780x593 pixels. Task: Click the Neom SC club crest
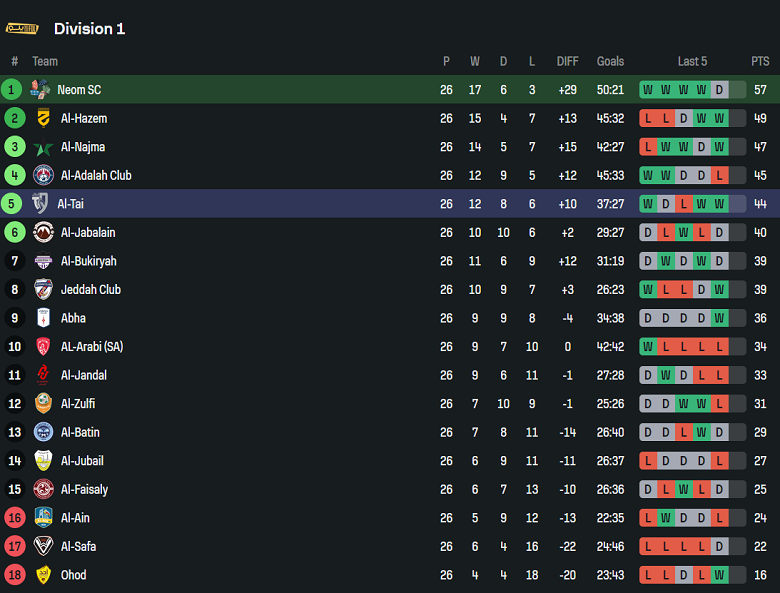pyautogui.click(x=41, y=90)
